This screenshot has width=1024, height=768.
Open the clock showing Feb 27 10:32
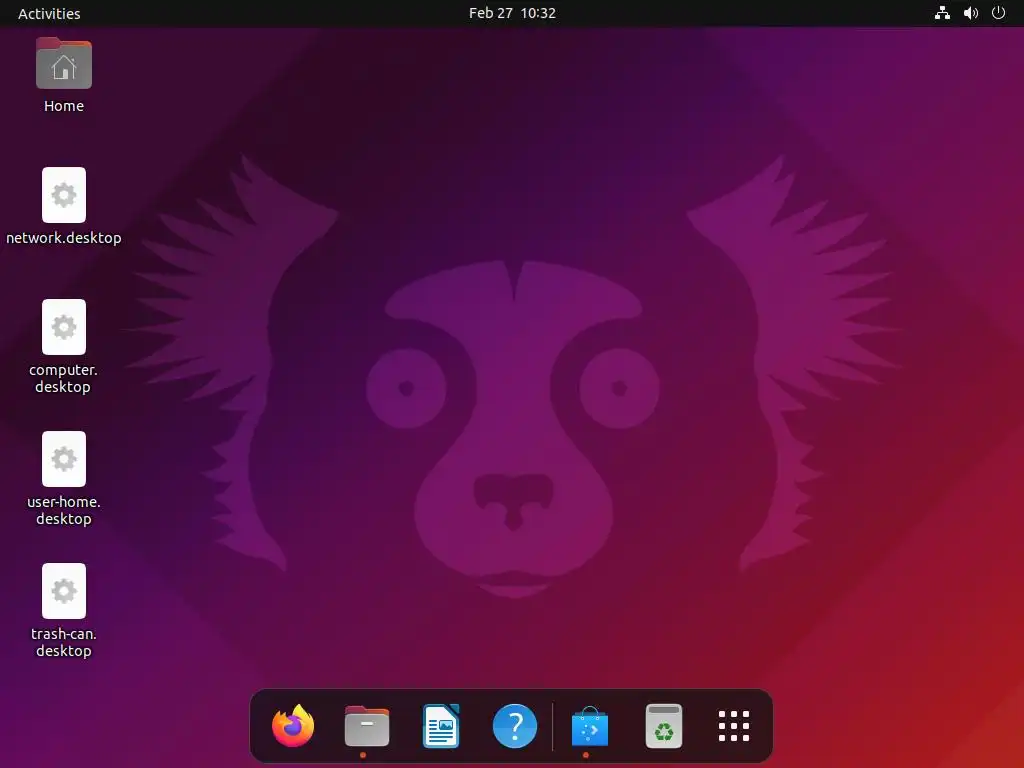(512, 13)
